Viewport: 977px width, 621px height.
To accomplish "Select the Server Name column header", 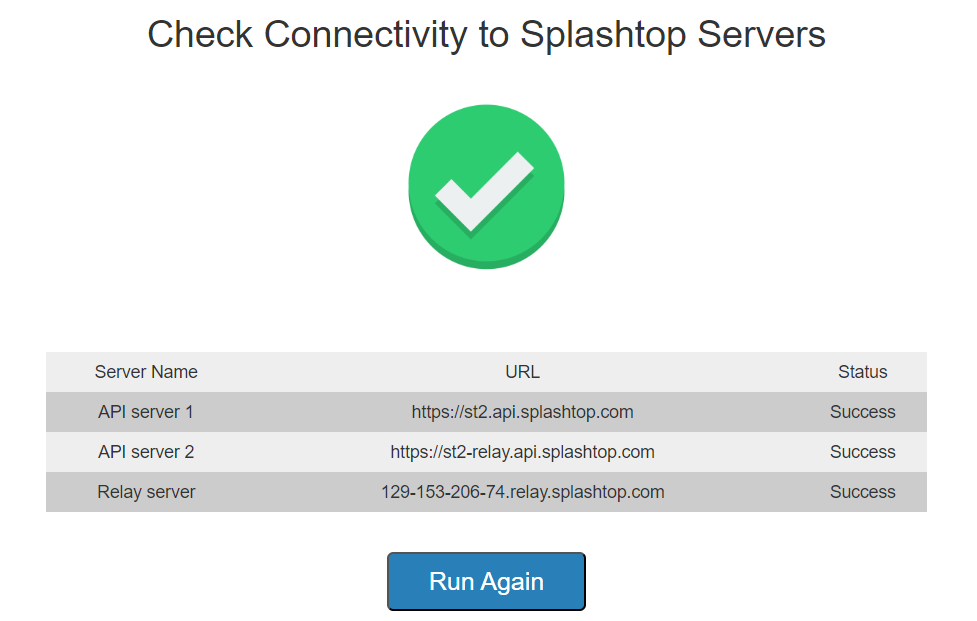I will 146,372.
